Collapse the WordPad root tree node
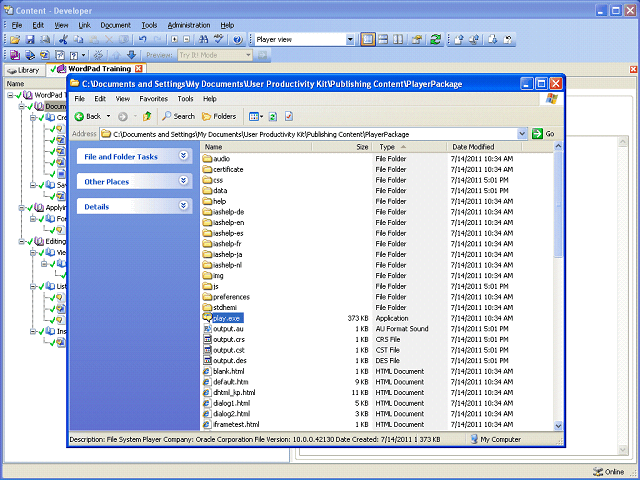This screenshot has height=480, width=640. pos(11,95)
